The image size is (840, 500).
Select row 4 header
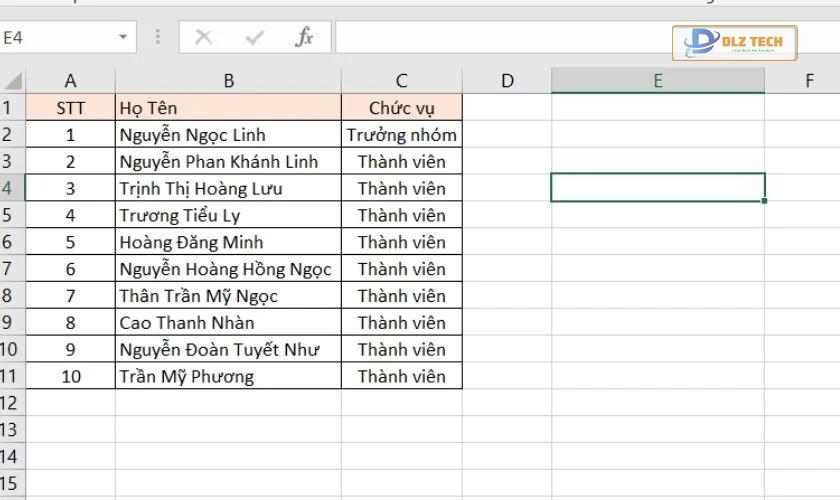[12, 188]
